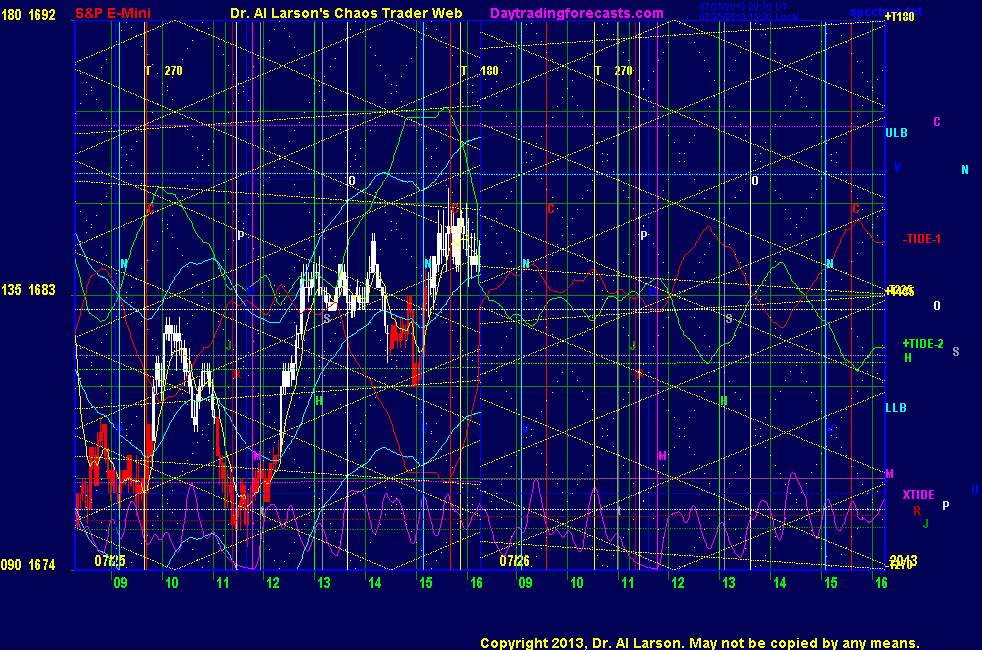Click the "12" hour label of the 07/26 session
Screen dimensions: 982x650
coord(678,583)
